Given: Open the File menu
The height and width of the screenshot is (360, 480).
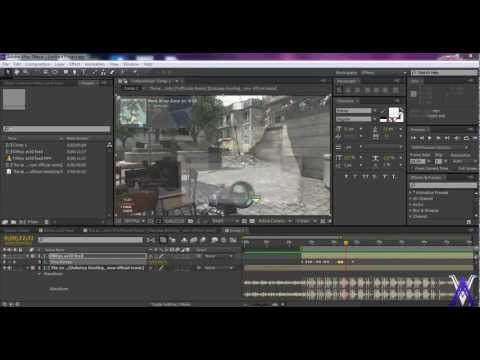Looking at the screenshot, I should click(x=6, y=64).
